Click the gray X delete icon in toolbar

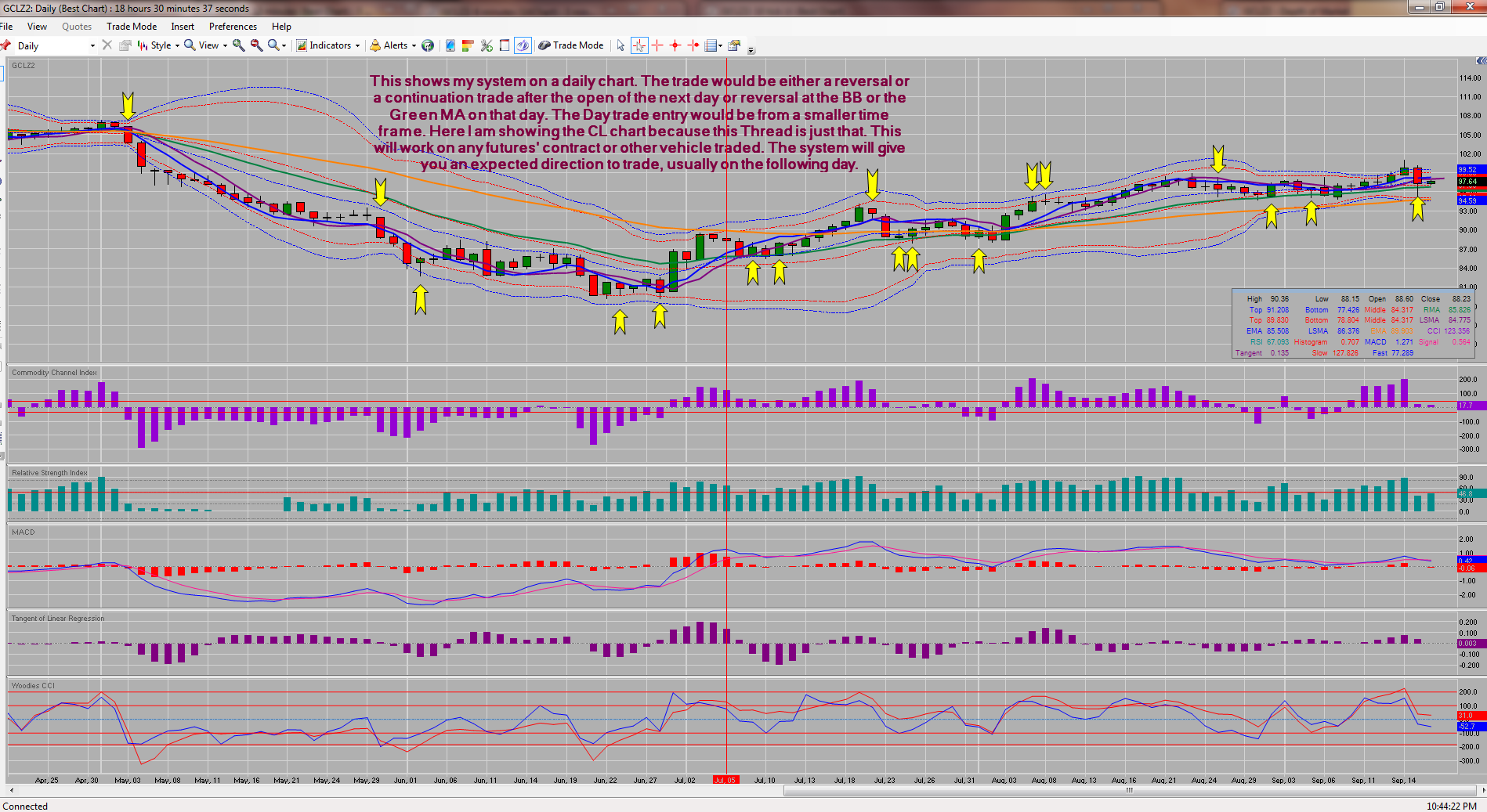point(107,45)
